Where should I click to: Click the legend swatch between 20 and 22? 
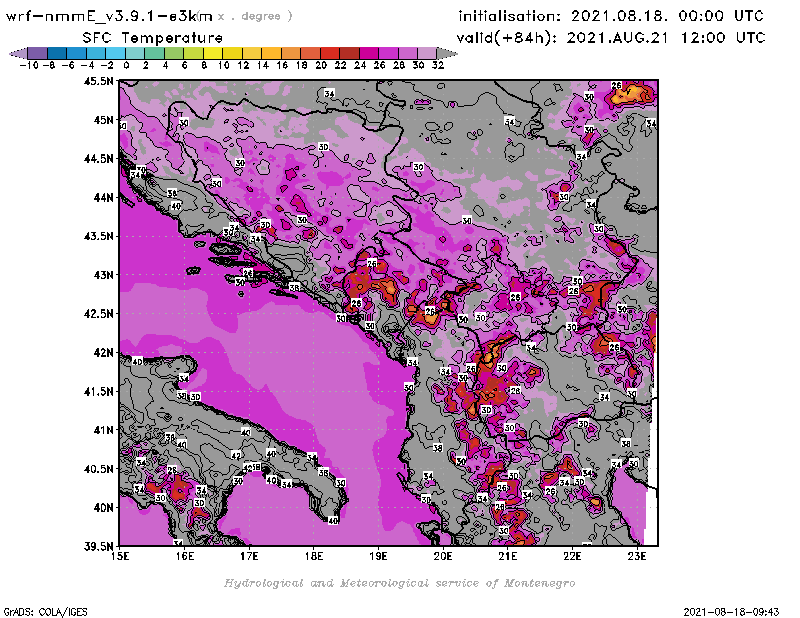coord(330,53)
